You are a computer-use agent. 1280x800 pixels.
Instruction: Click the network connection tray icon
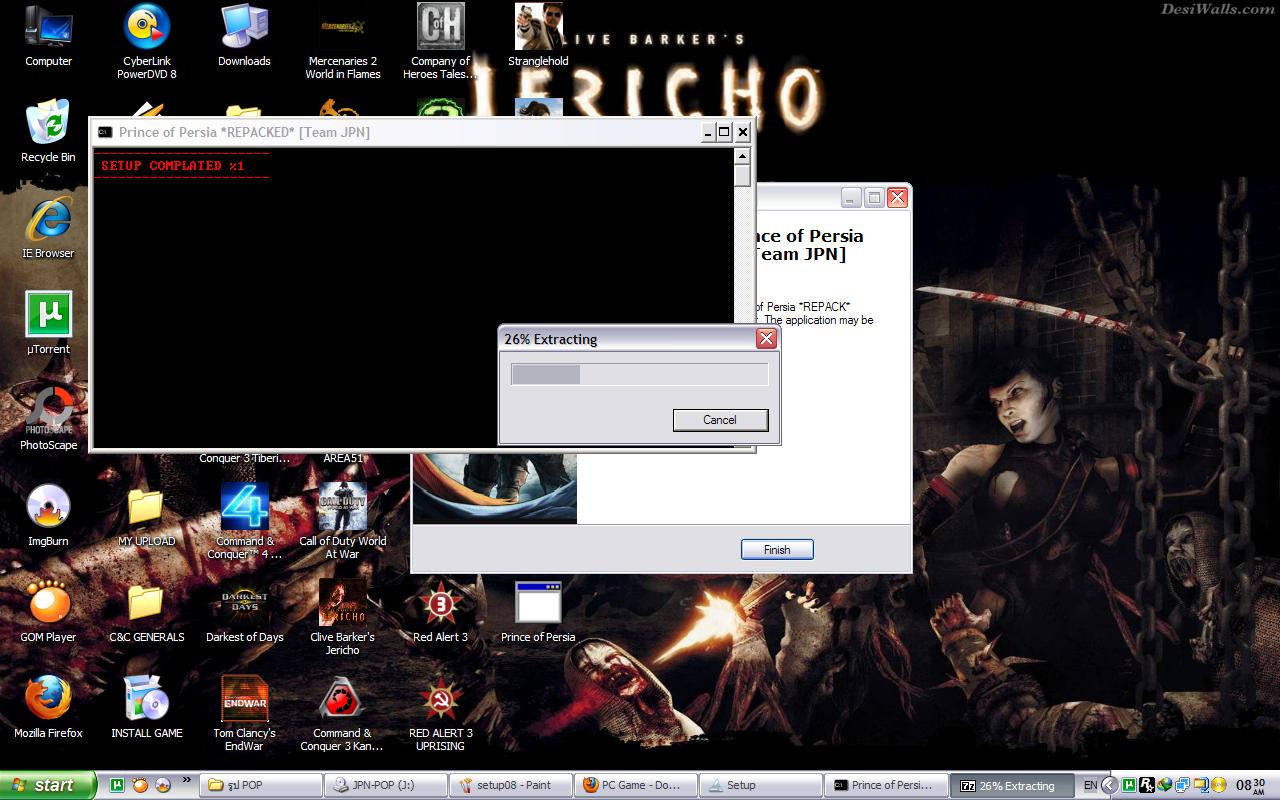tap(1181, 785)
